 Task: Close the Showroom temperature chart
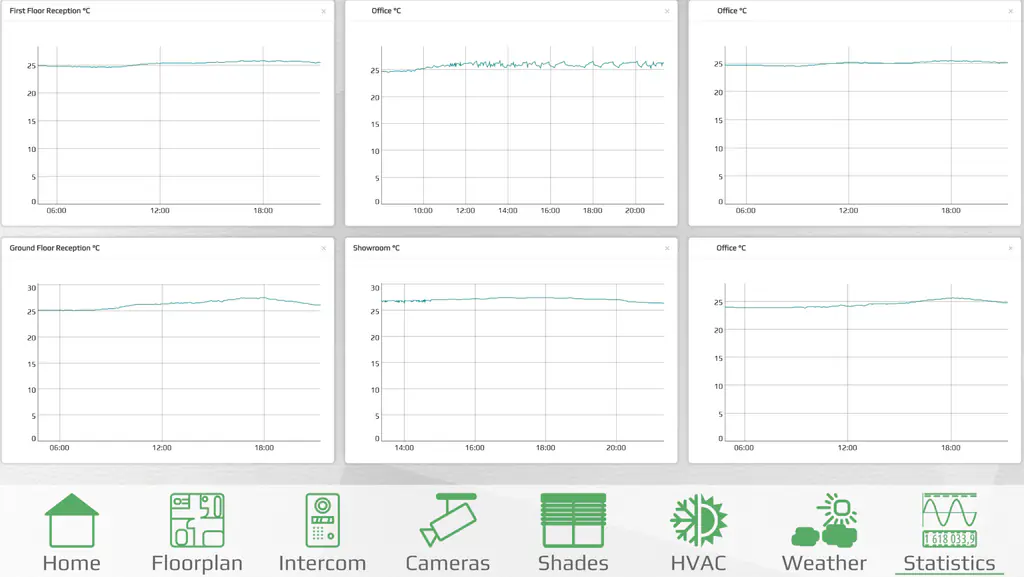coord(667,249)
